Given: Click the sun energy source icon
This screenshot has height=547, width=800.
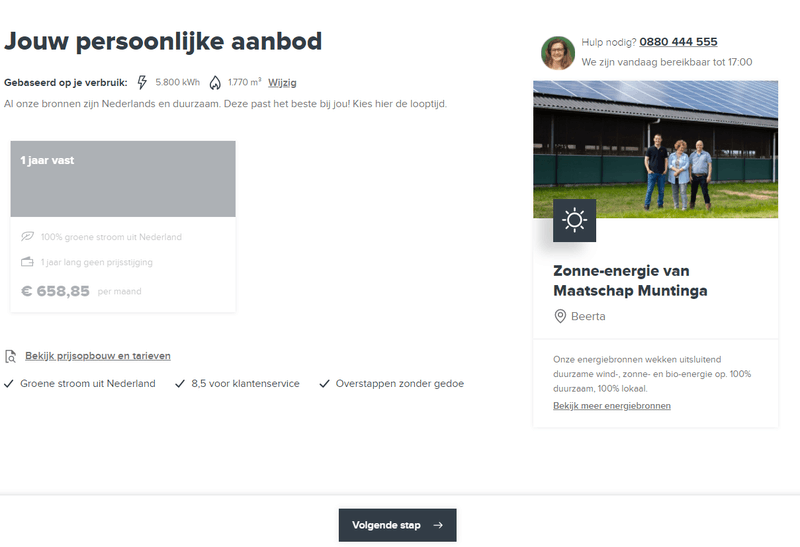Looking at the screenshot, I should click(x=575, y=221).
